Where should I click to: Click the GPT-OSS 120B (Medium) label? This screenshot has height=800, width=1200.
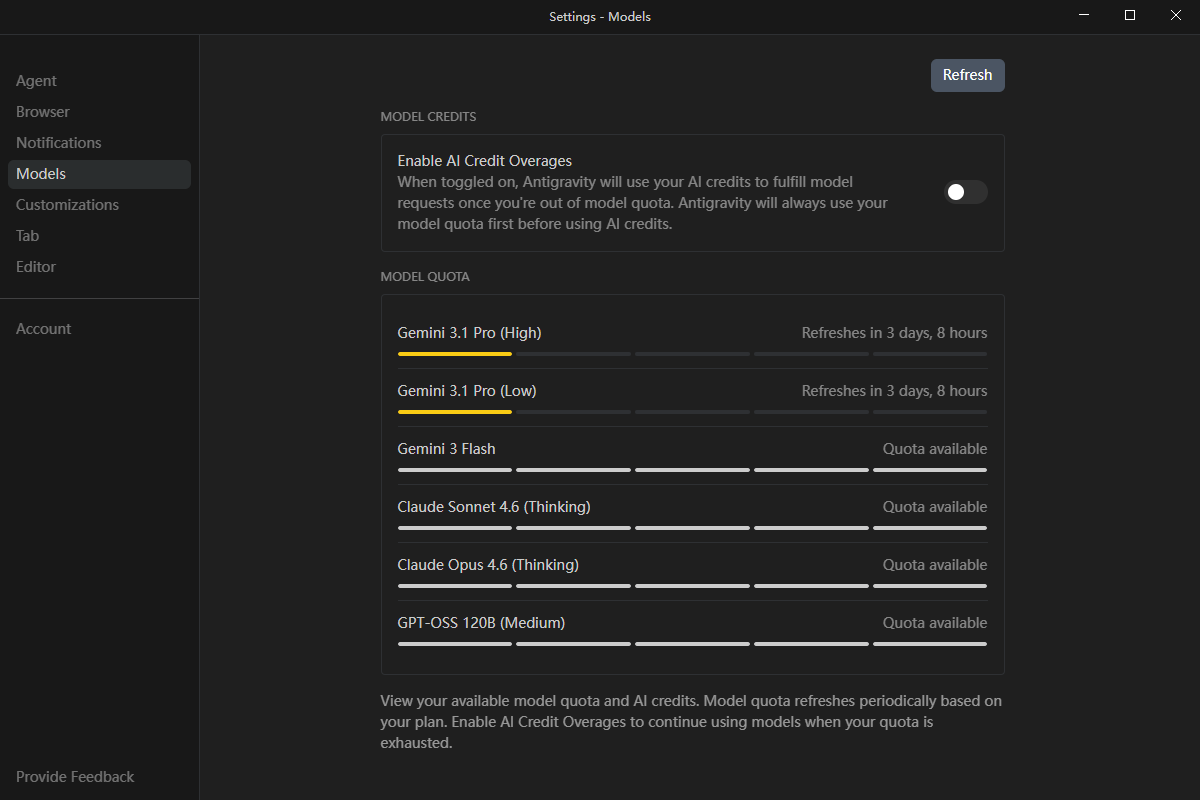[481, 623]
